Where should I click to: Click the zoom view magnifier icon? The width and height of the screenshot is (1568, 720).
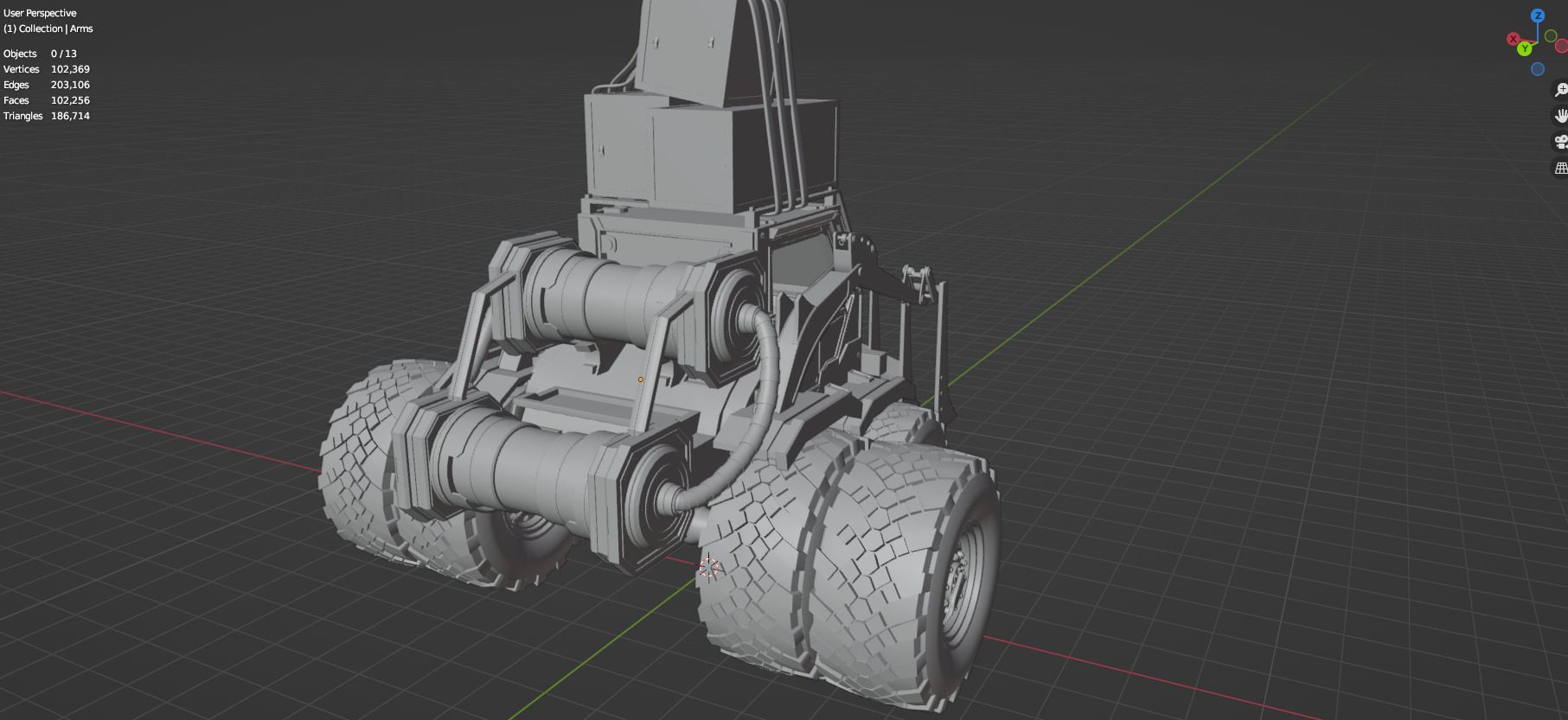point(1561,90)
